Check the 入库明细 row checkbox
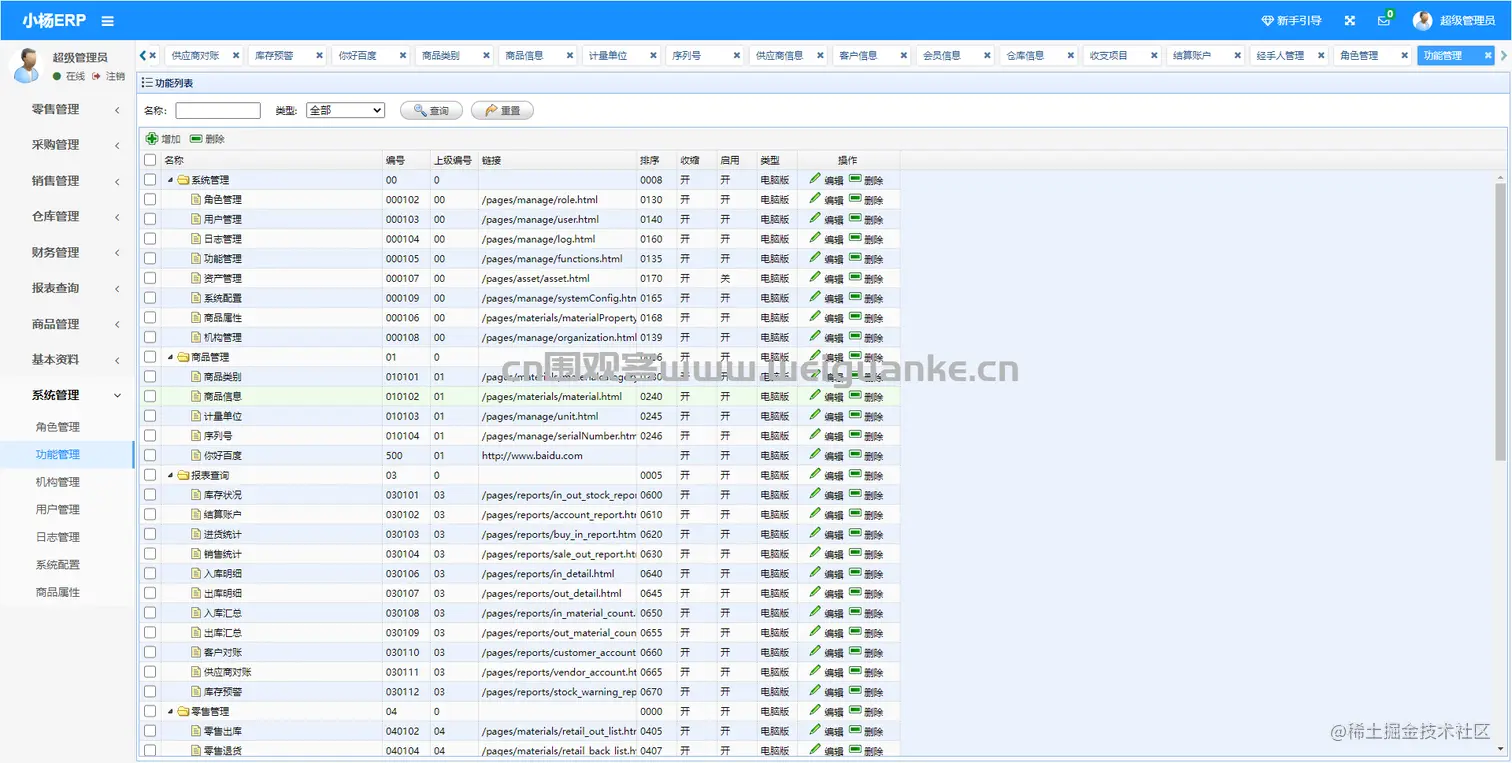This screenshot has width=1512, height=763. pos(150,573)
